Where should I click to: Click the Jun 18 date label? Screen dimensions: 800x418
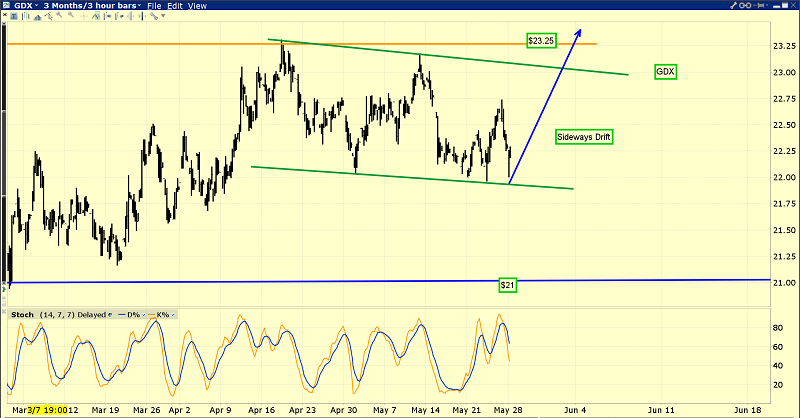pos(747,410)
